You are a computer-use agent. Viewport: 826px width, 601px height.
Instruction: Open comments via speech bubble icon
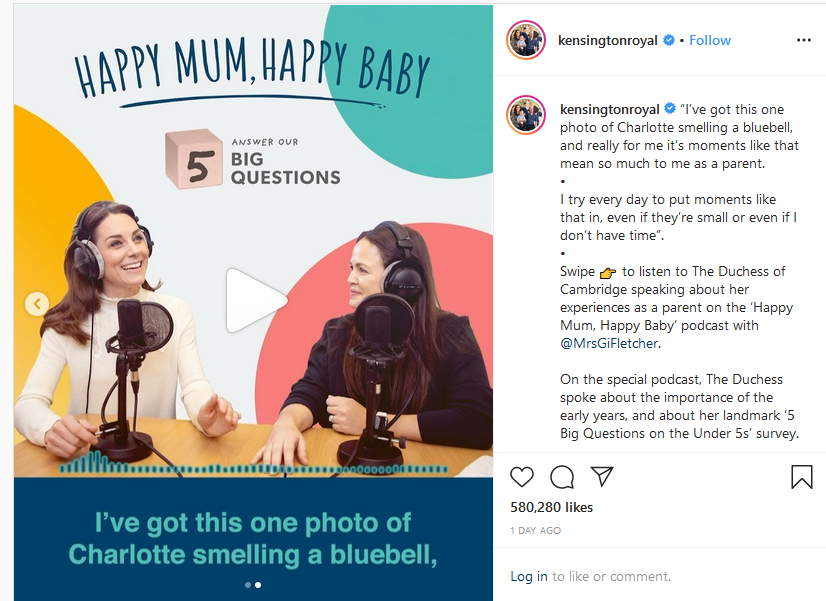click(562, 477)
